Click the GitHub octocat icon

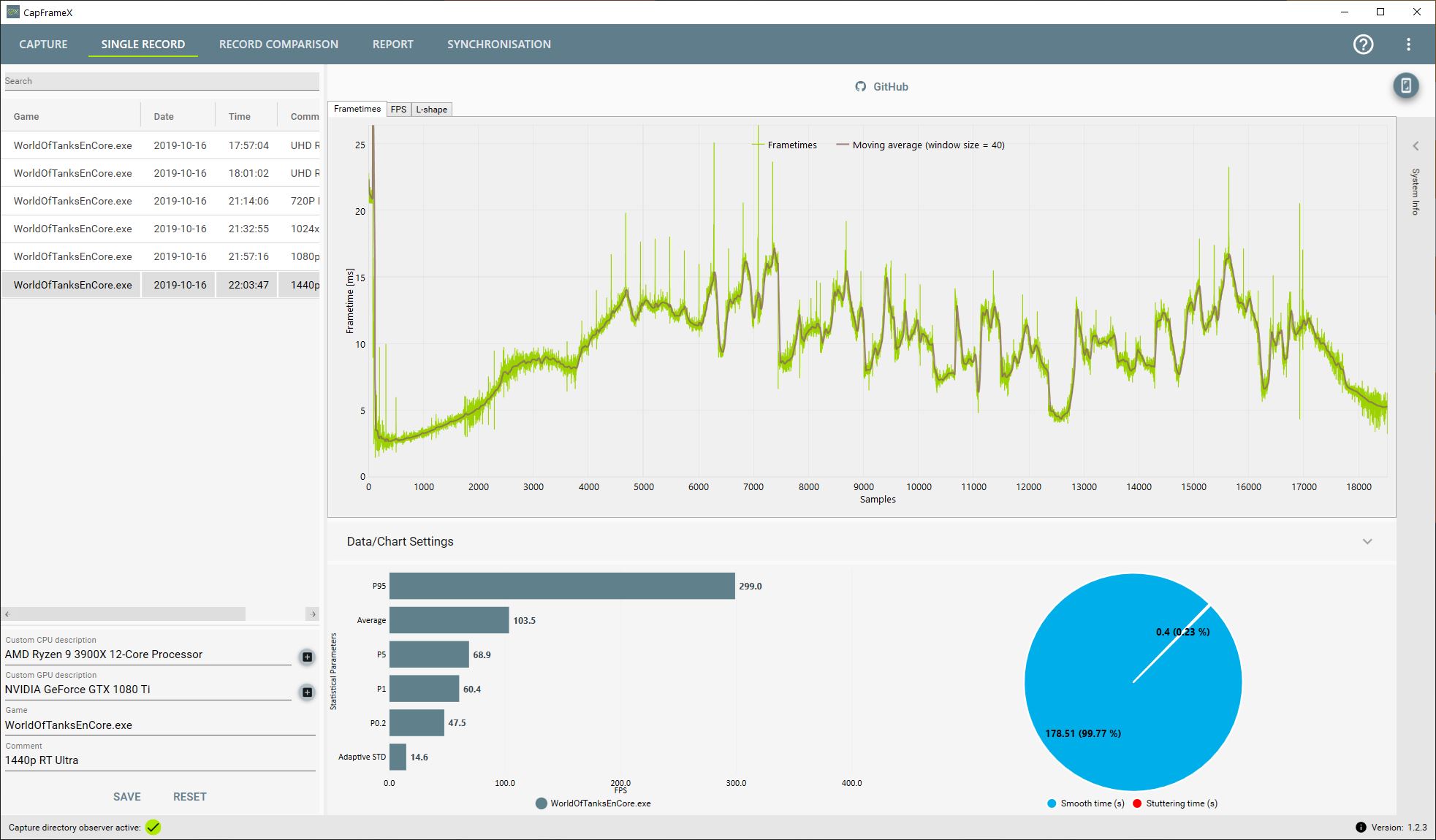[x=861, y=87]
